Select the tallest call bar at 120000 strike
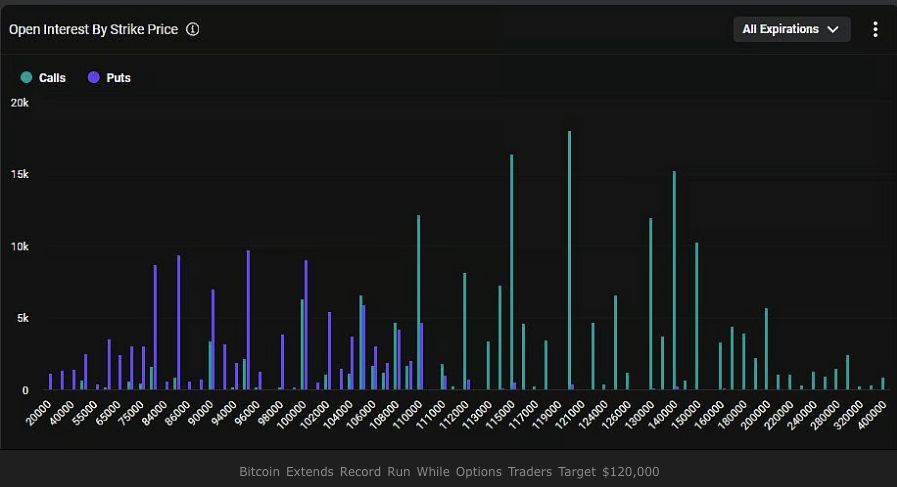897x487 pixels. point(569,260)
